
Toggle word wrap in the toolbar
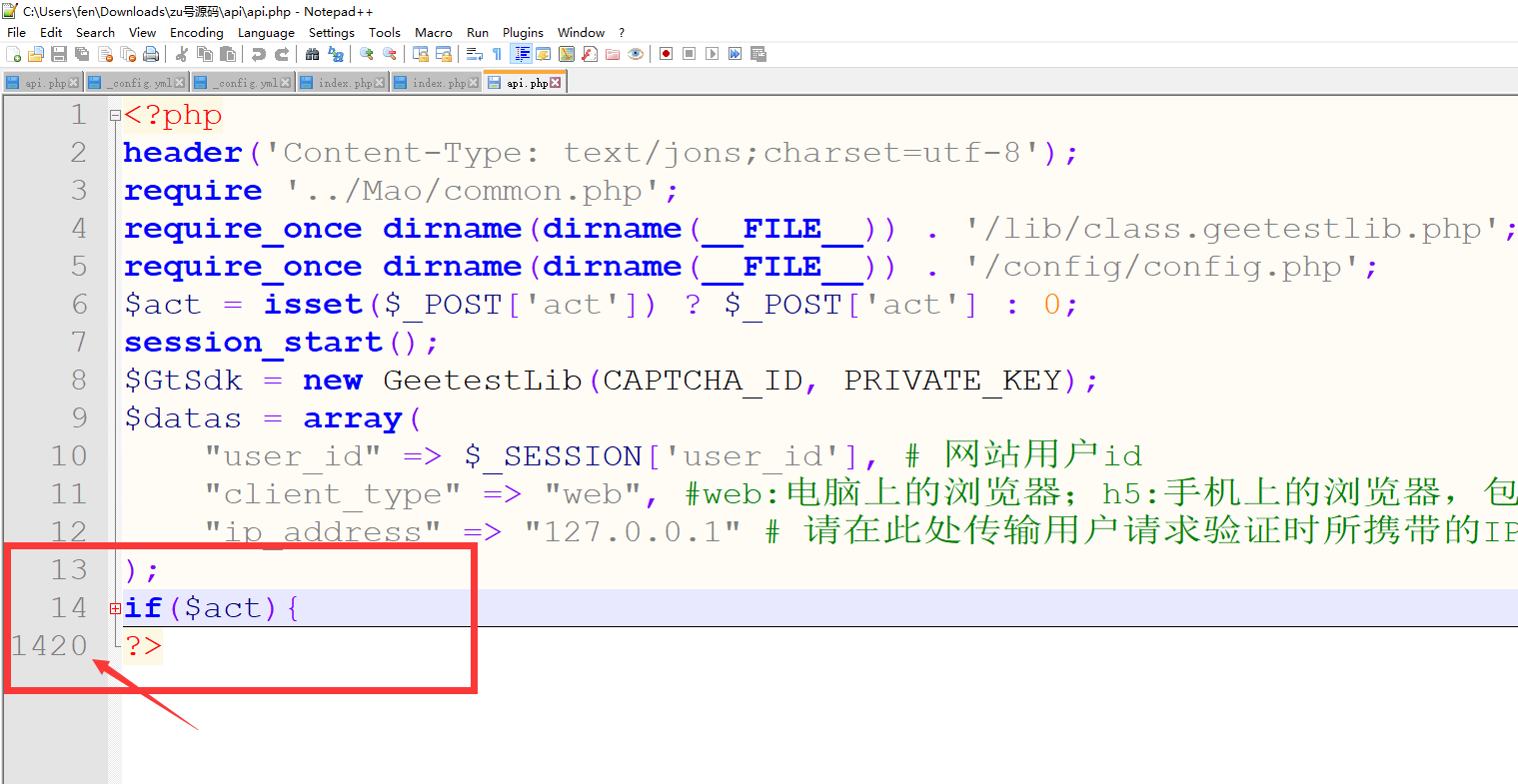tap(475, 54)
